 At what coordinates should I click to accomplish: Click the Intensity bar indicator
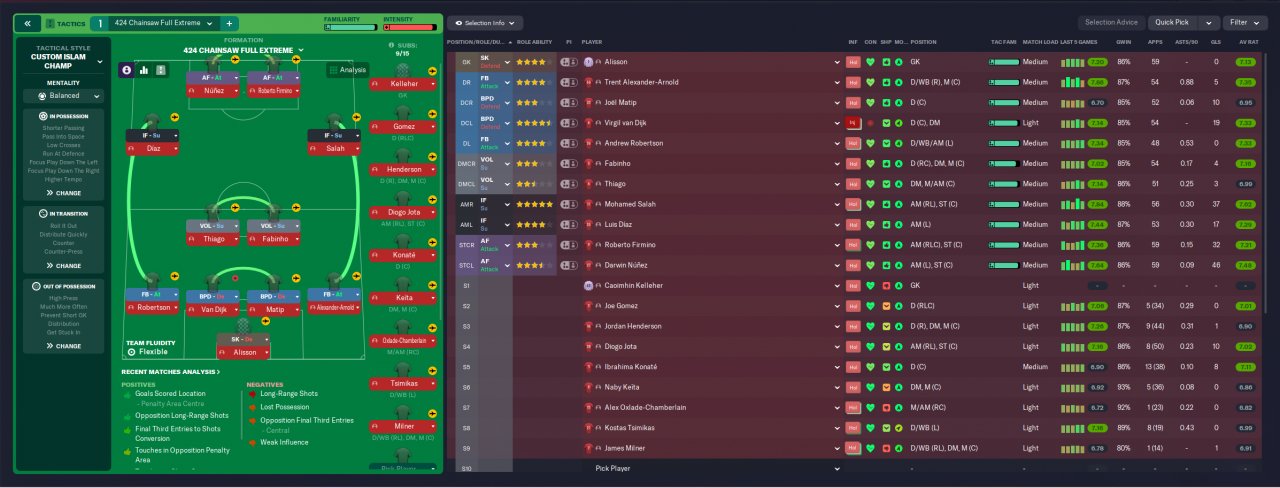(409, 27)
